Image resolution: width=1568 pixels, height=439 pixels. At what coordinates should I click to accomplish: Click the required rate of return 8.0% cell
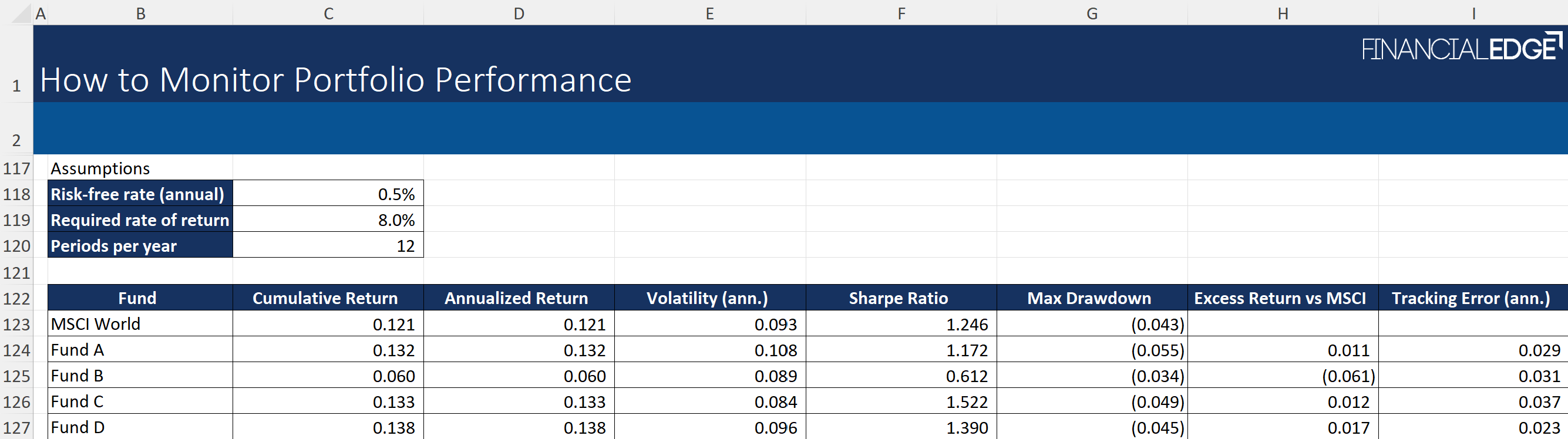pyautogui.click(x=328, y=220)
